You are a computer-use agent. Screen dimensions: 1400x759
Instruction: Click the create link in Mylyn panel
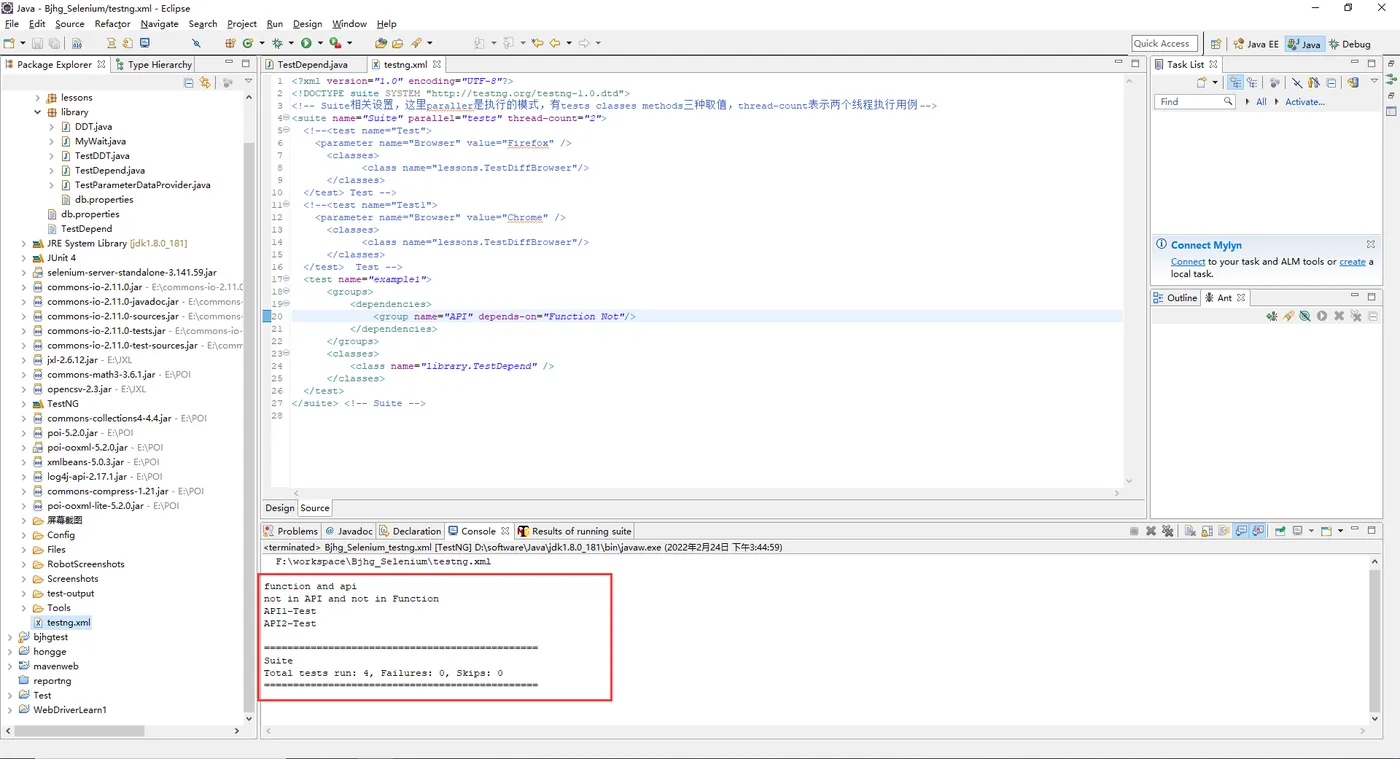[1352, 262]
